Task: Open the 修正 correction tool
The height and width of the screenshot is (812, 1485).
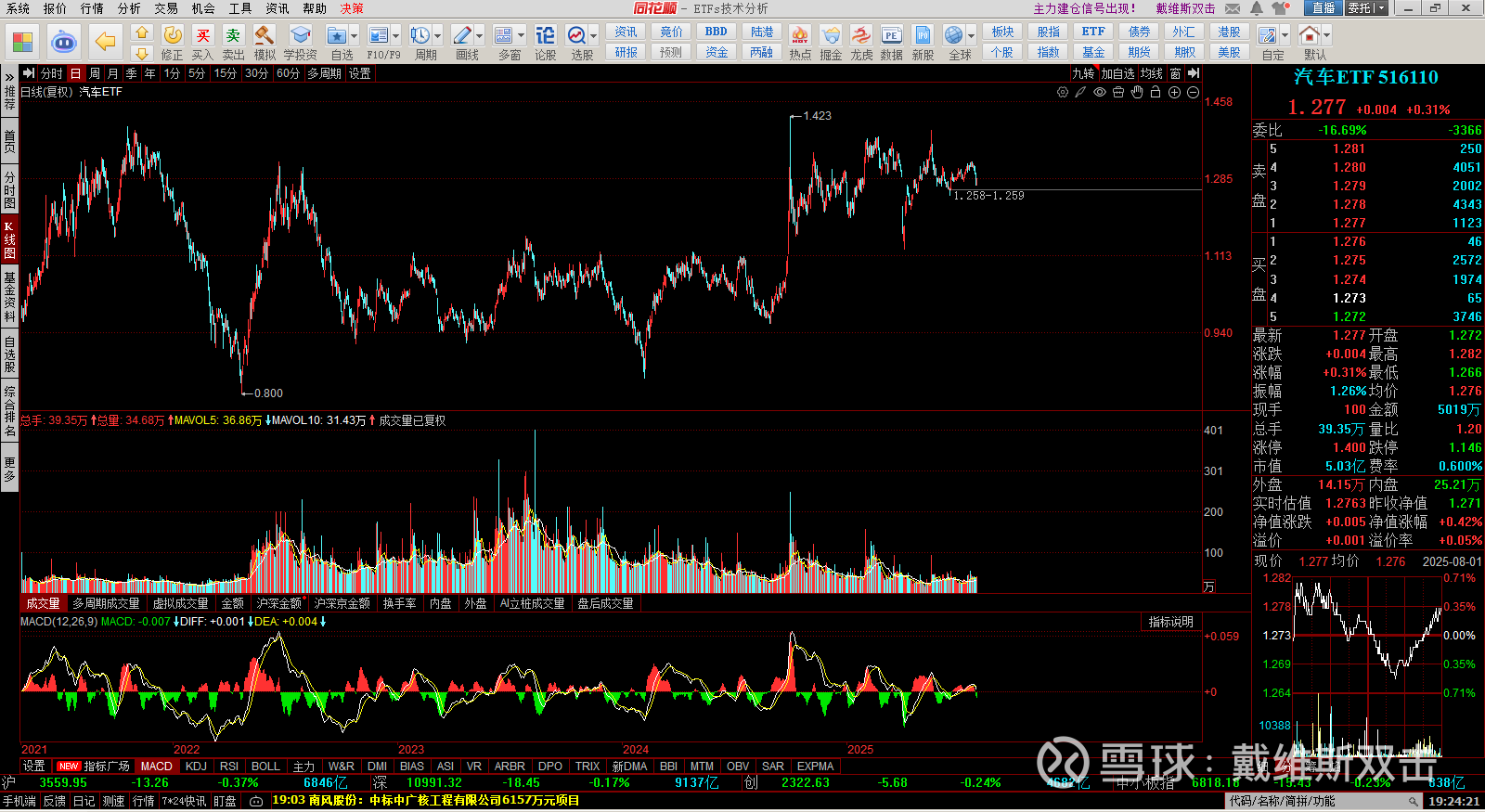Action: (173, 43)
